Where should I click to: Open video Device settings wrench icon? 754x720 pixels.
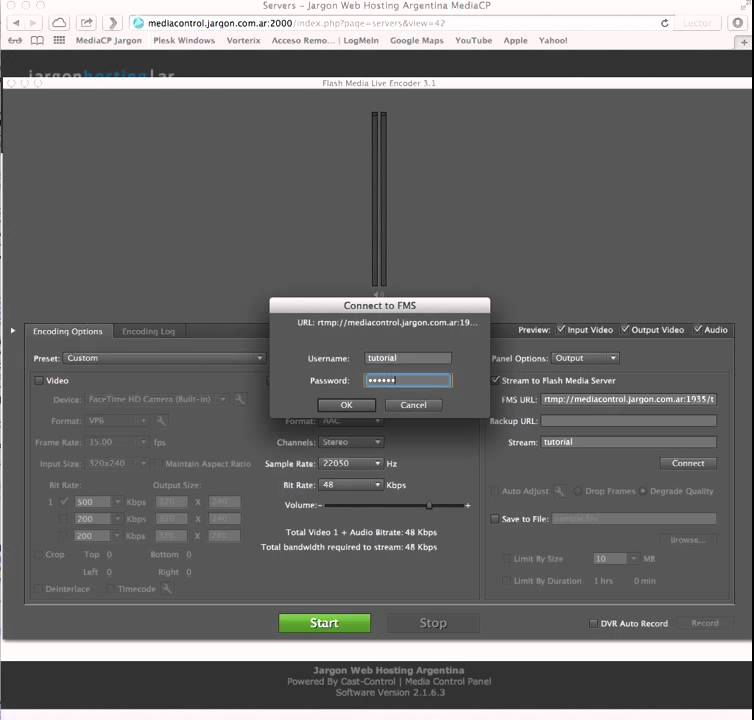(239, 399)
